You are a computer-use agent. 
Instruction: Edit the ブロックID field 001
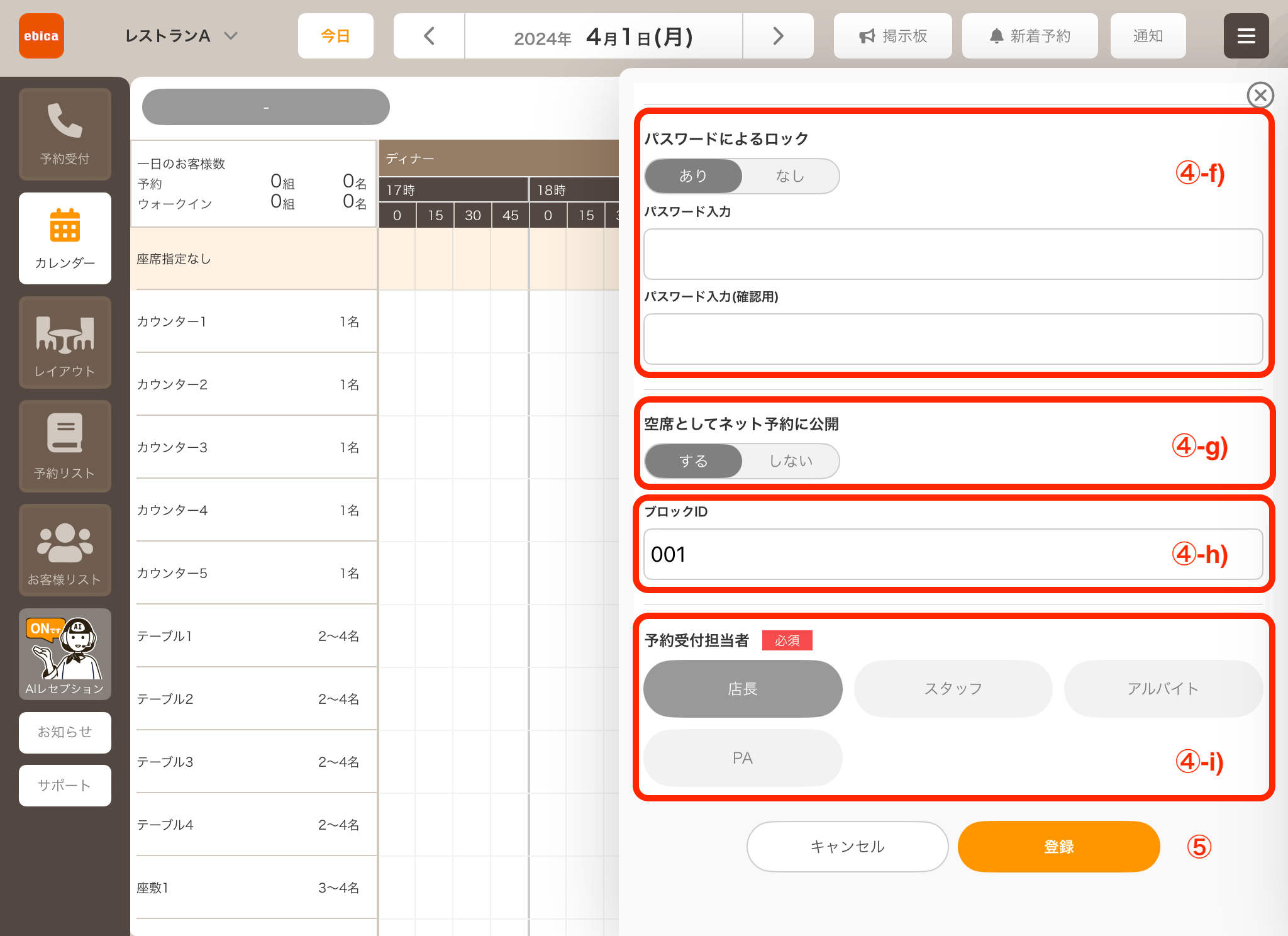pyautogui.click(x=953, y=554)
